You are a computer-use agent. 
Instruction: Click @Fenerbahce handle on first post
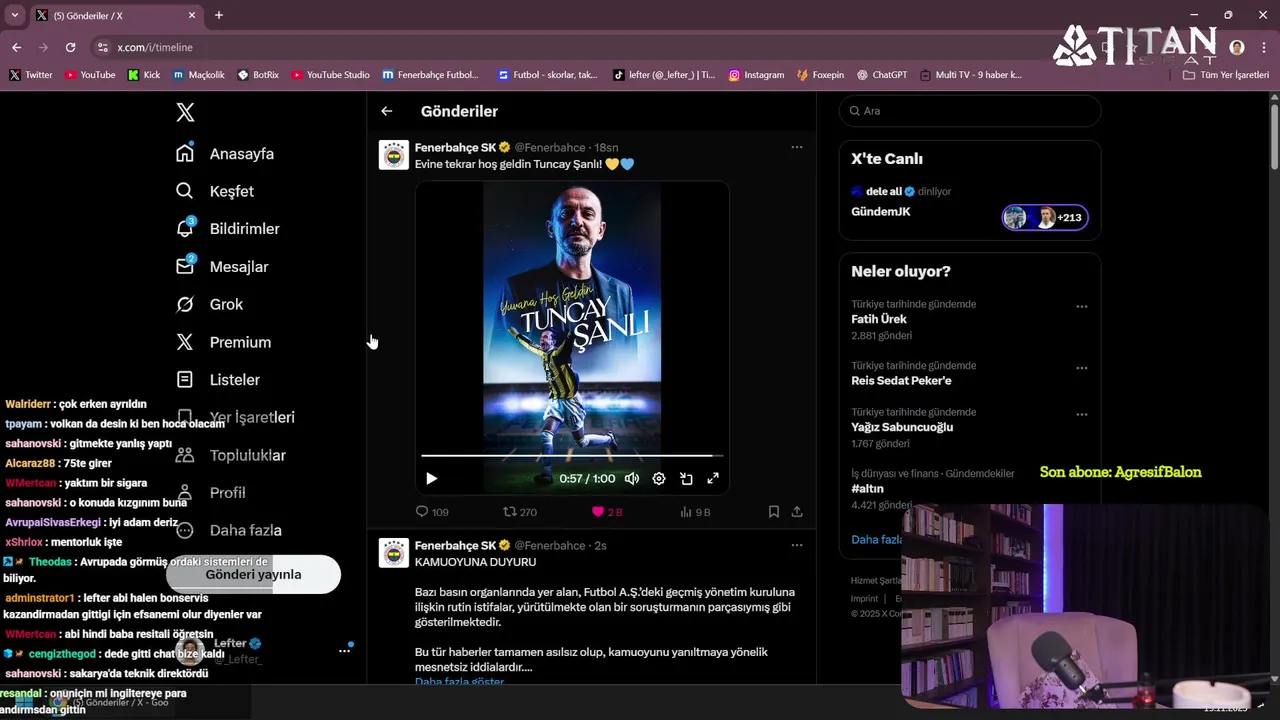coord(550,147)
